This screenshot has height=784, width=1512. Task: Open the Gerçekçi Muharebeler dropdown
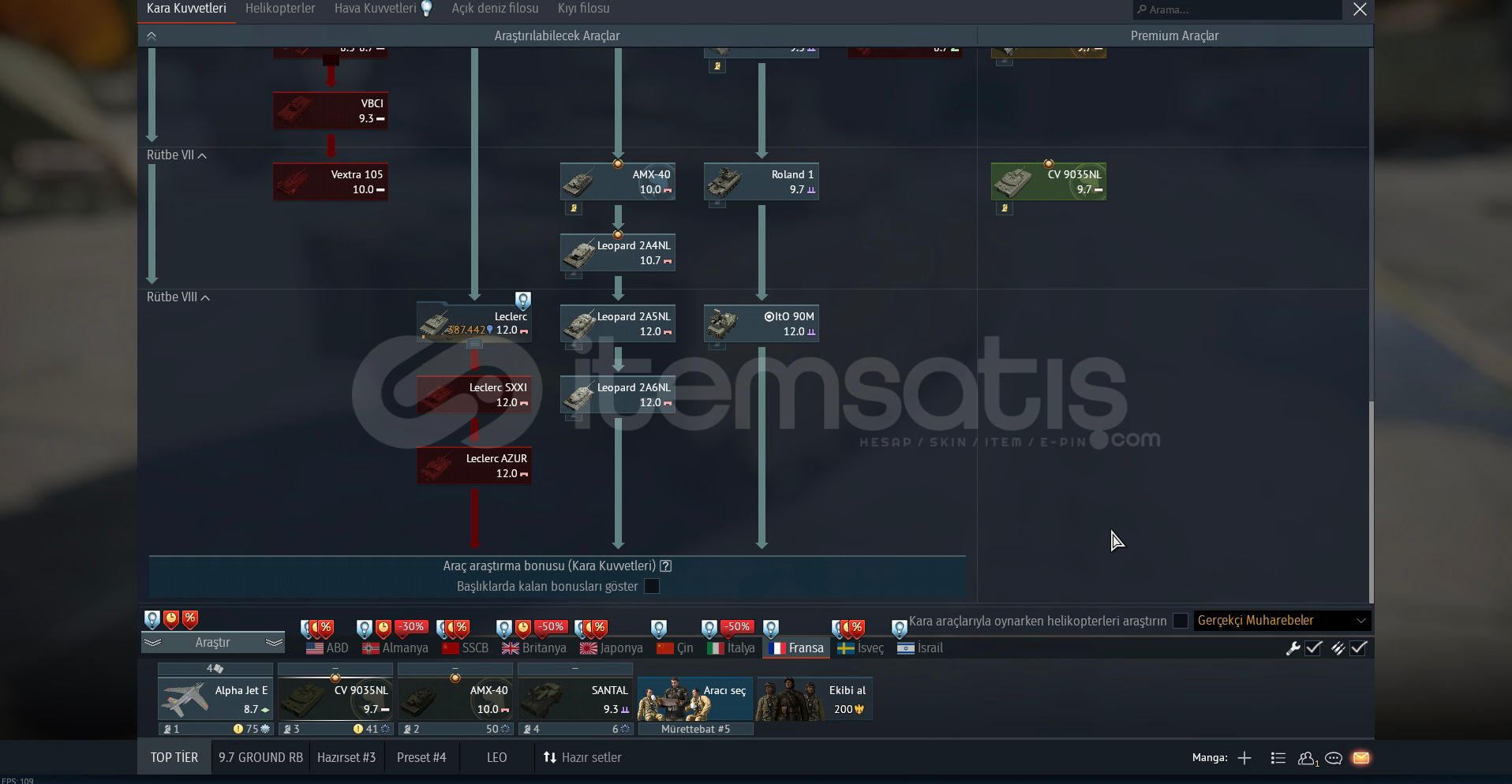click(1282, 621)
